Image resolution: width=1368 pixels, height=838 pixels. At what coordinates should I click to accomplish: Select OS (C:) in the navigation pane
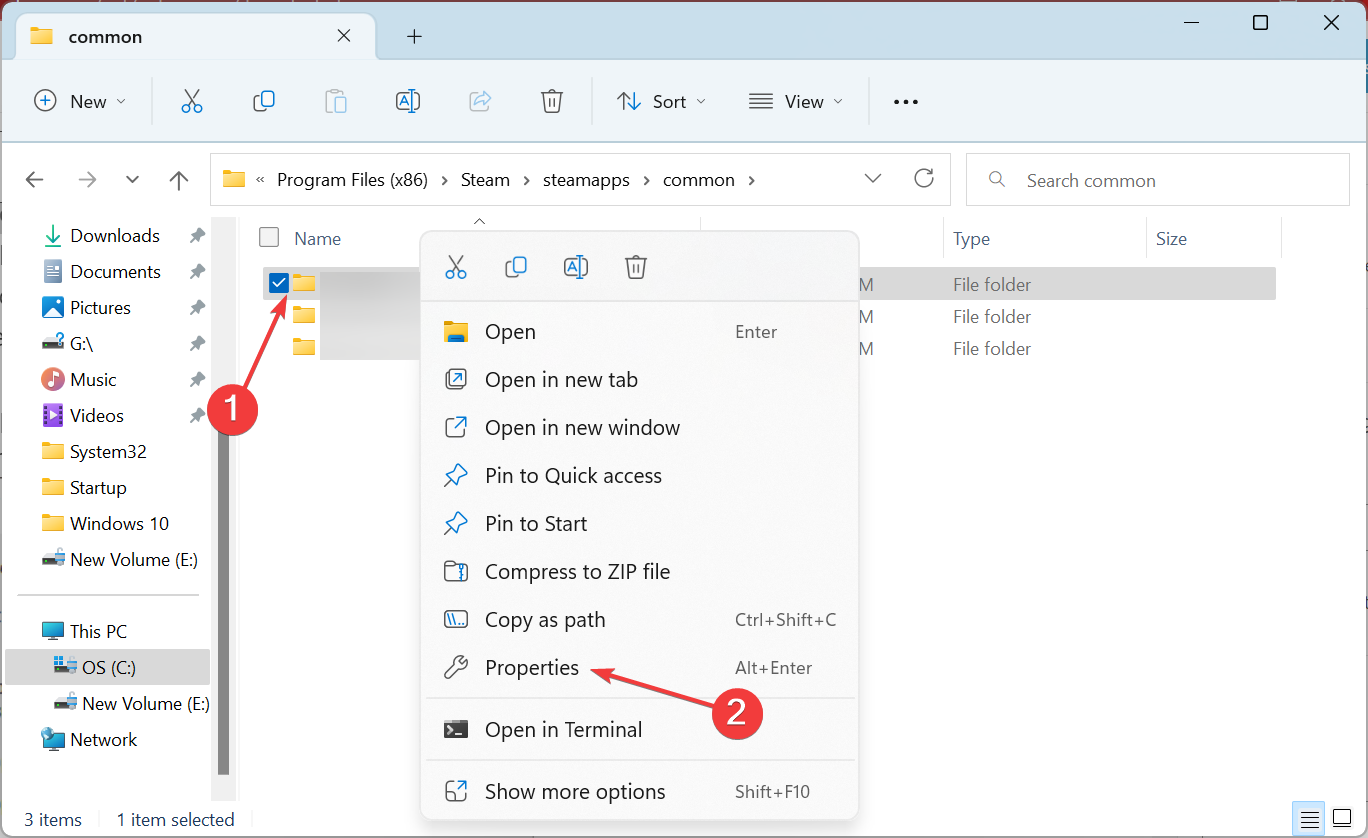[108, 668]
